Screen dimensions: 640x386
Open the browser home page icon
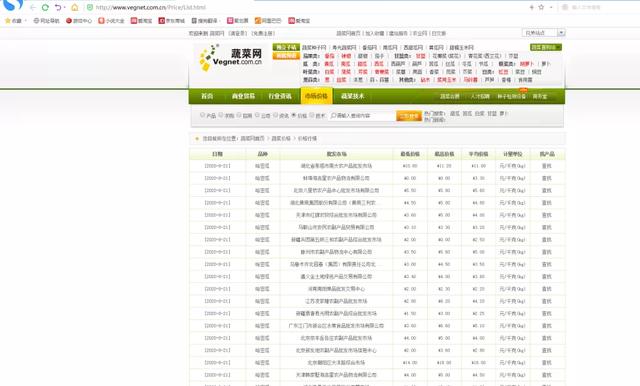click(75, 7)
